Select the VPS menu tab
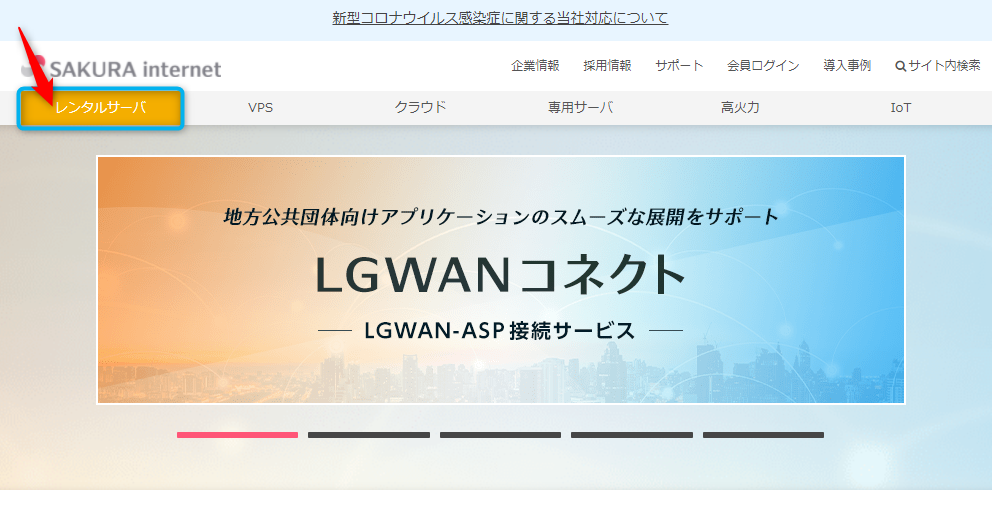 [x=261, y=108]
